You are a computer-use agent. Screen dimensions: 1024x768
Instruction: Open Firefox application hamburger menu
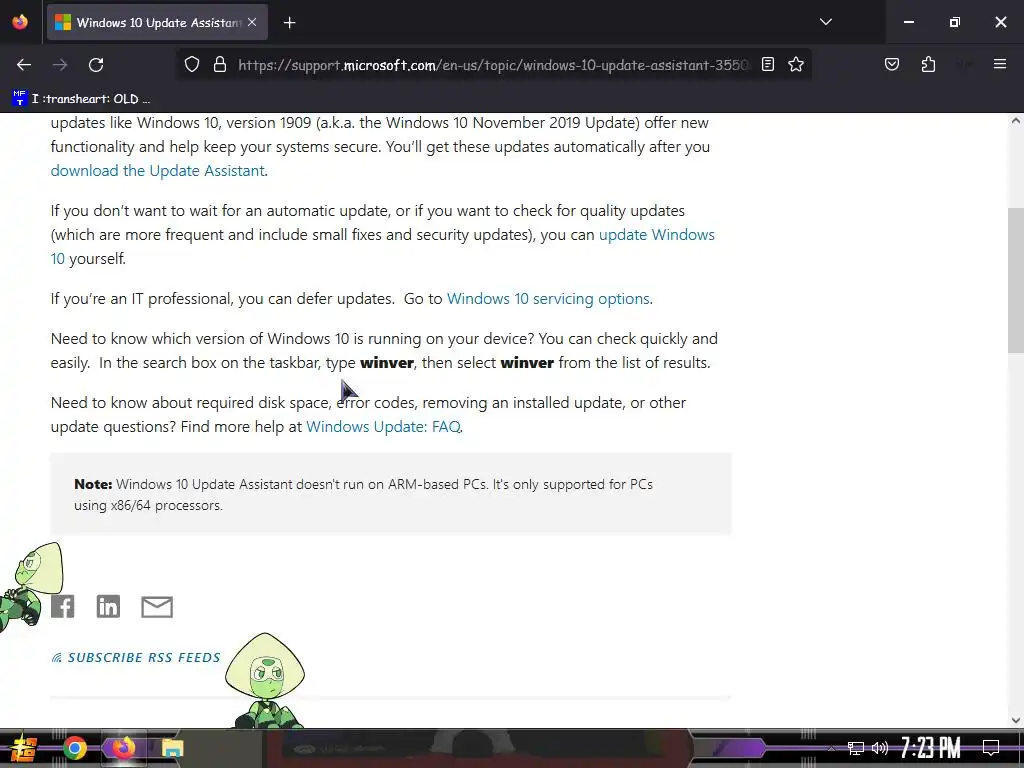click(x=999, y=64)
